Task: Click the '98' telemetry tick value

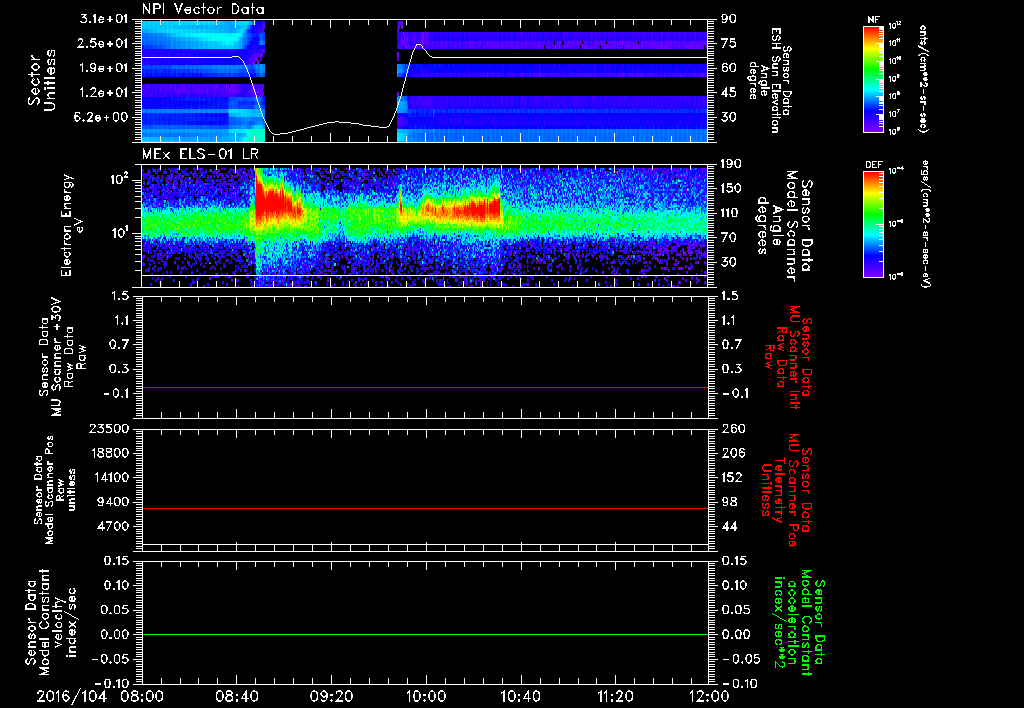Action: [729, 502]
